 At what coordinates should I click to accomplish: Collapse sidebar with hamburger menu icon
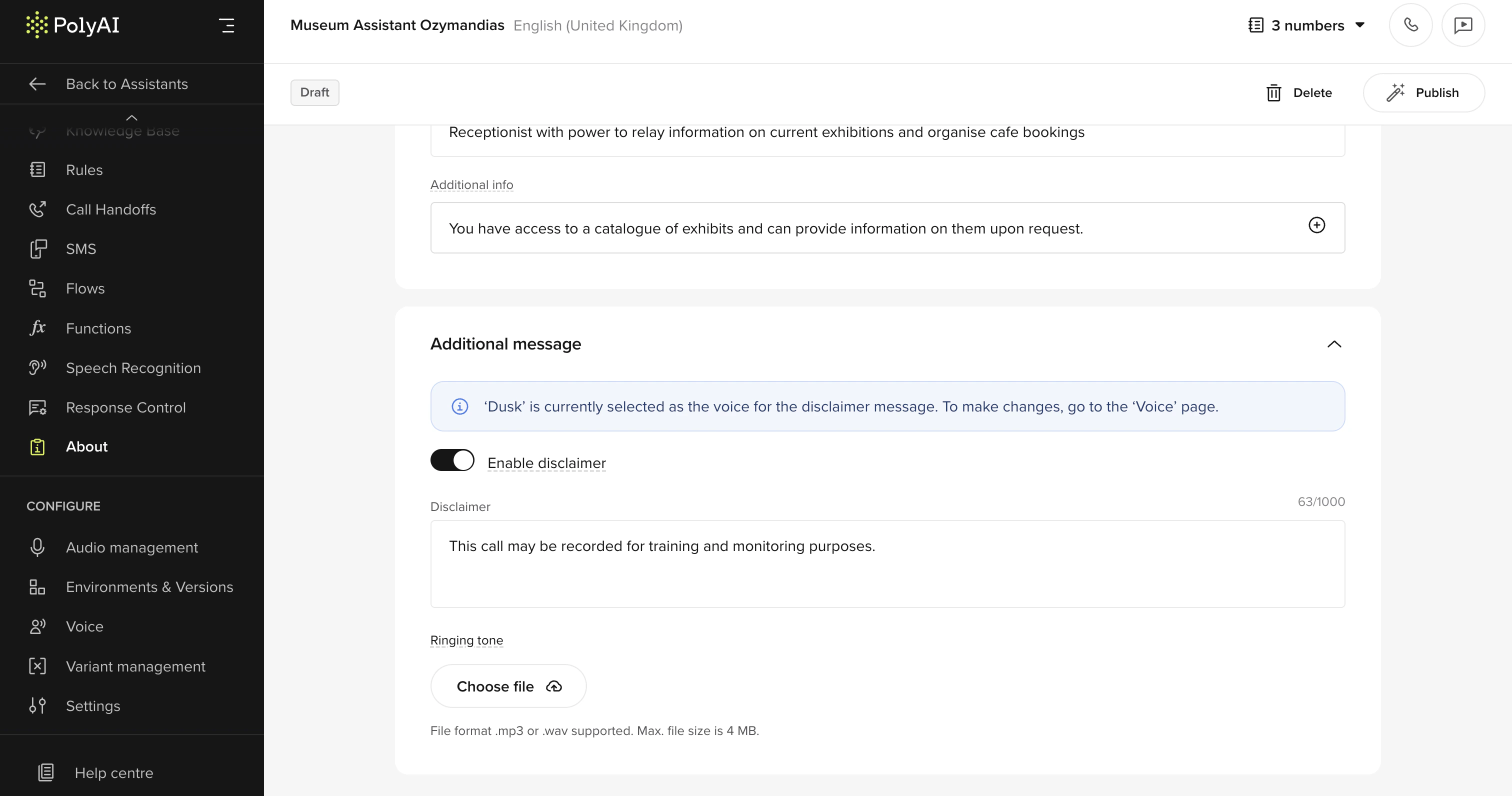point(226,25)
